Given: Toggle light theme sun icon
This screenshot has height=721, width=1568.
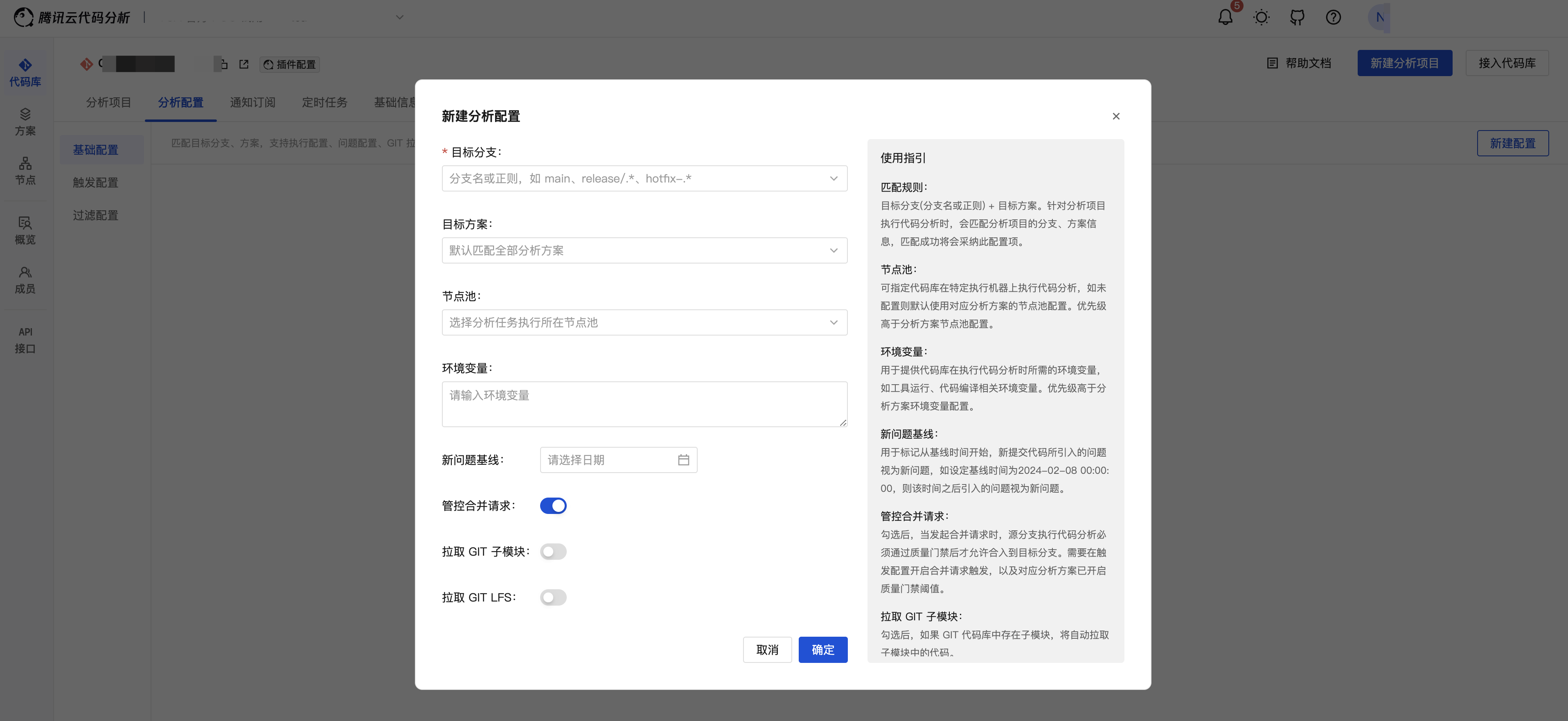Looking at the screenshot, I should pyautogui.click(x=1261, y=17).
